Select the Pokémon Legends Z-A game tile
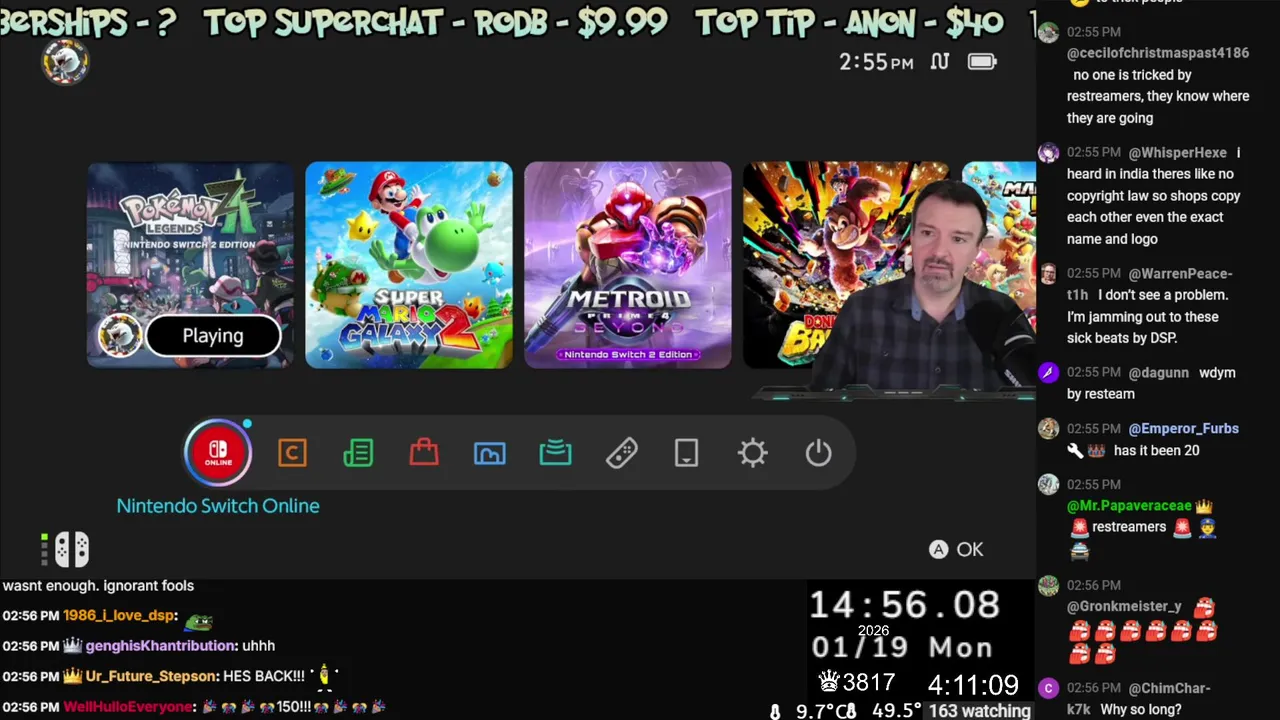1280x720 pixels. [190, 265]
